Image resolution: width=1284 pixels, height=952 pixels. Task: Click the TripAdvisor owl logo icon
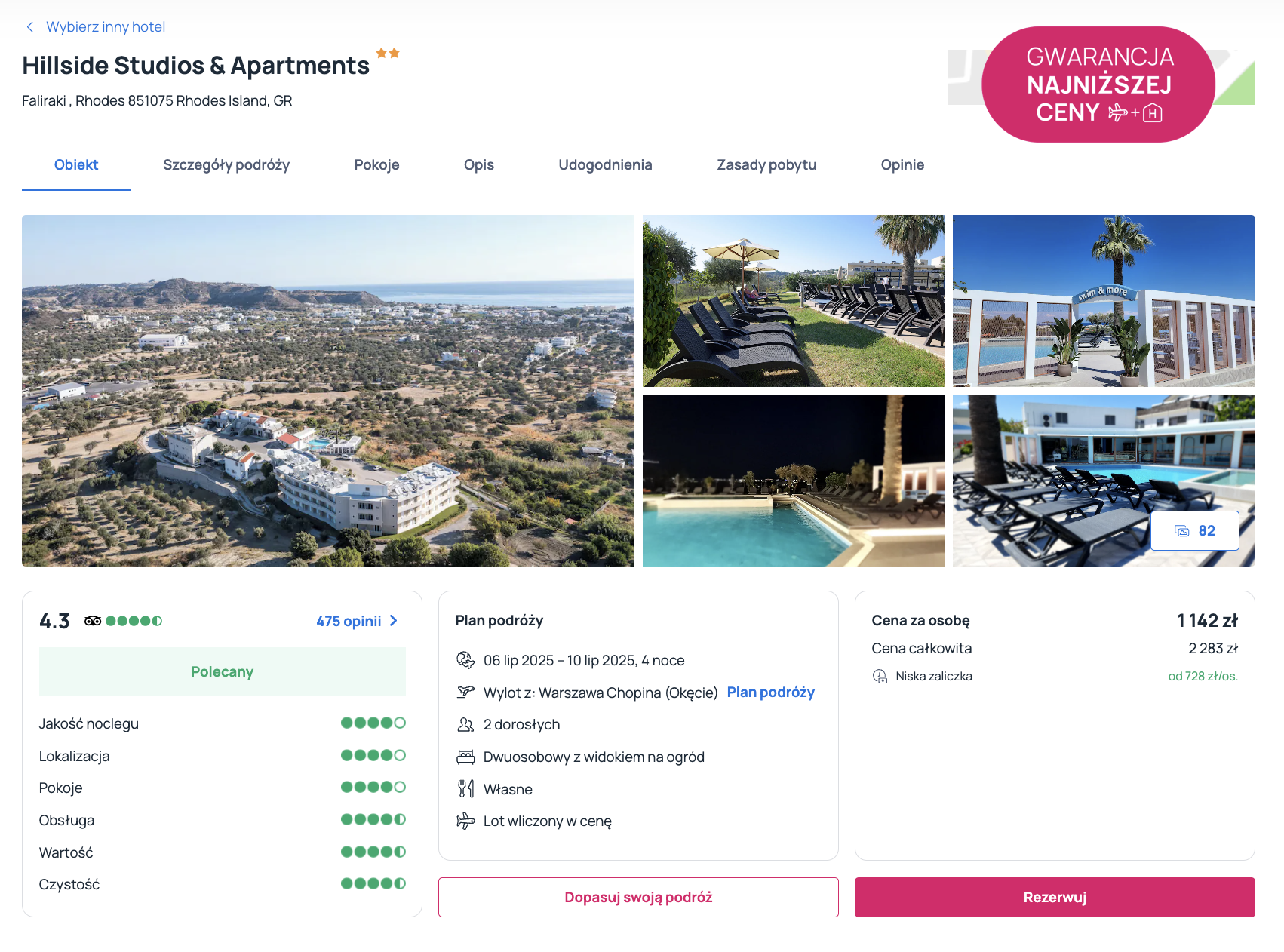pos(93,621)
